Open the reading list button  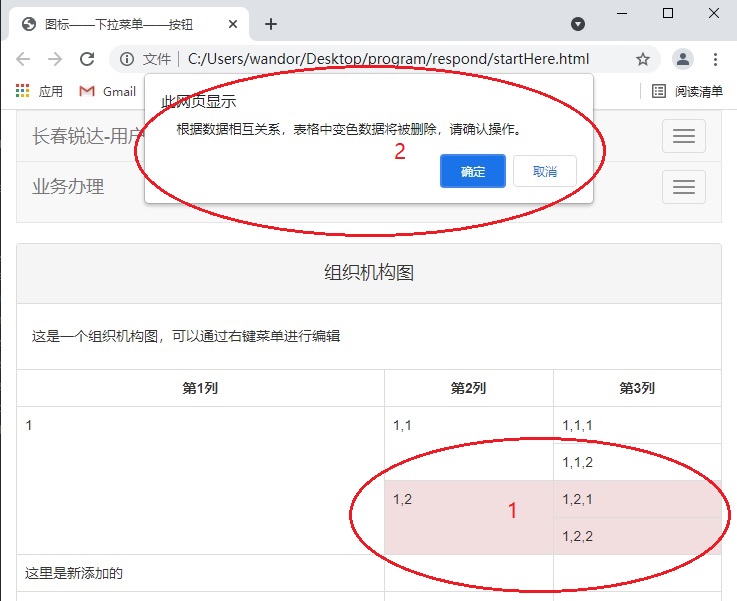click(x=687, y=91)
